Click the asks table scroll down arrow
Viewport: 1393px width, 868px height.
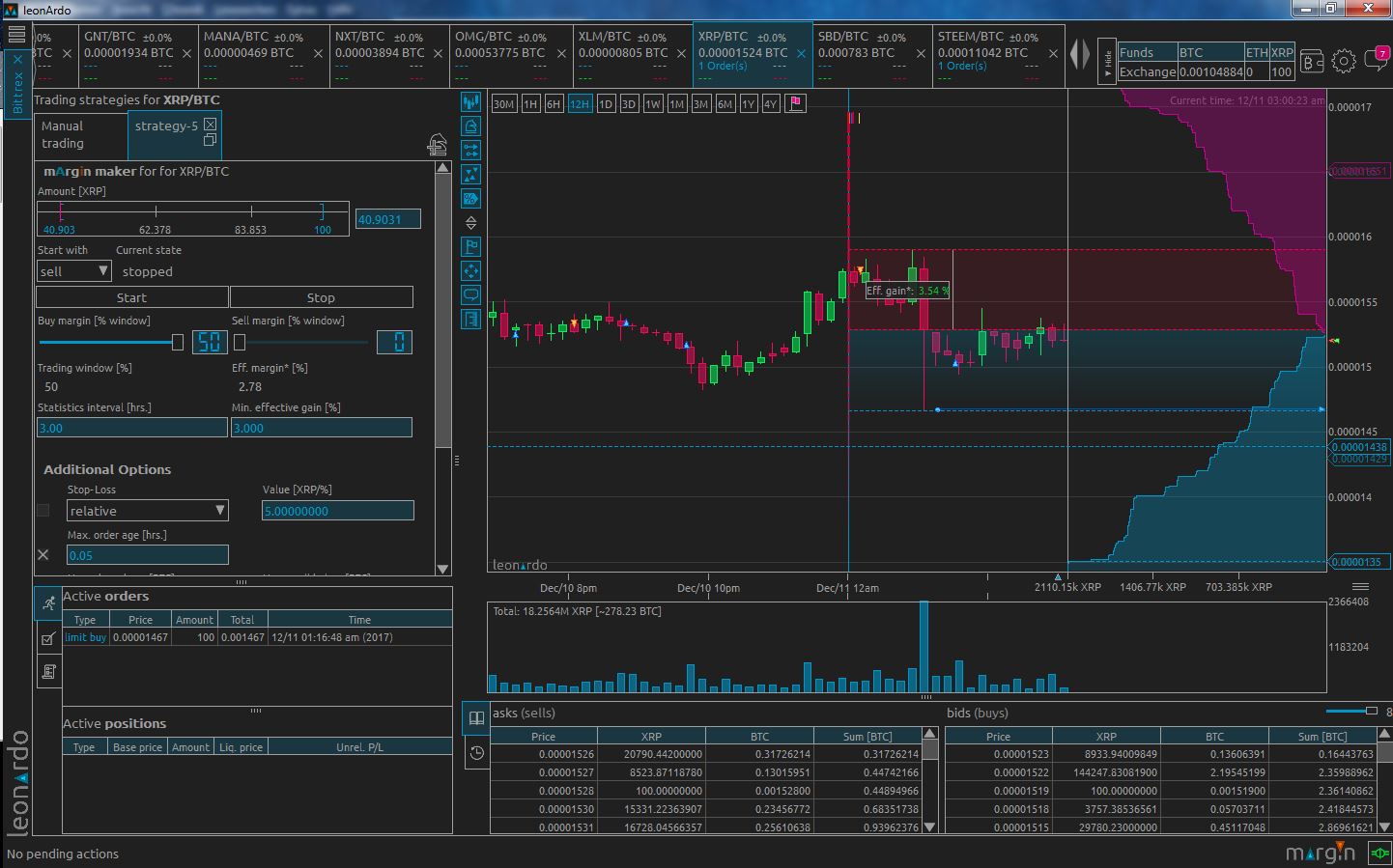click(930, 826)
